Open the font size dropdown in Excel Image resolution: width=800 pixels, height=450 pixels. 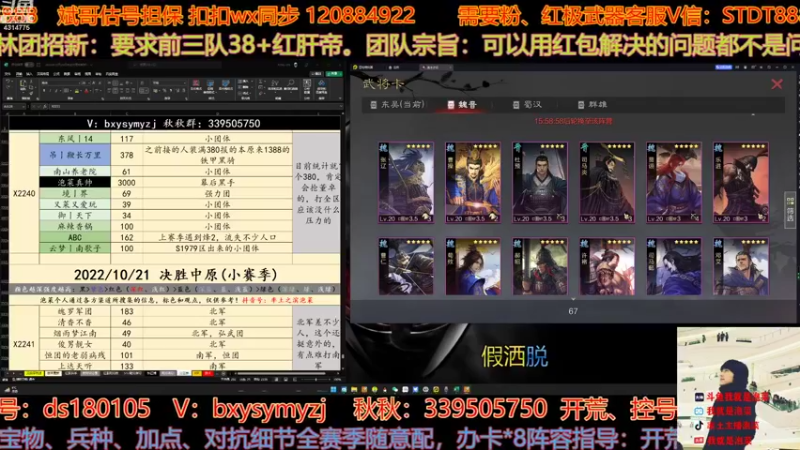click(89, 83)
